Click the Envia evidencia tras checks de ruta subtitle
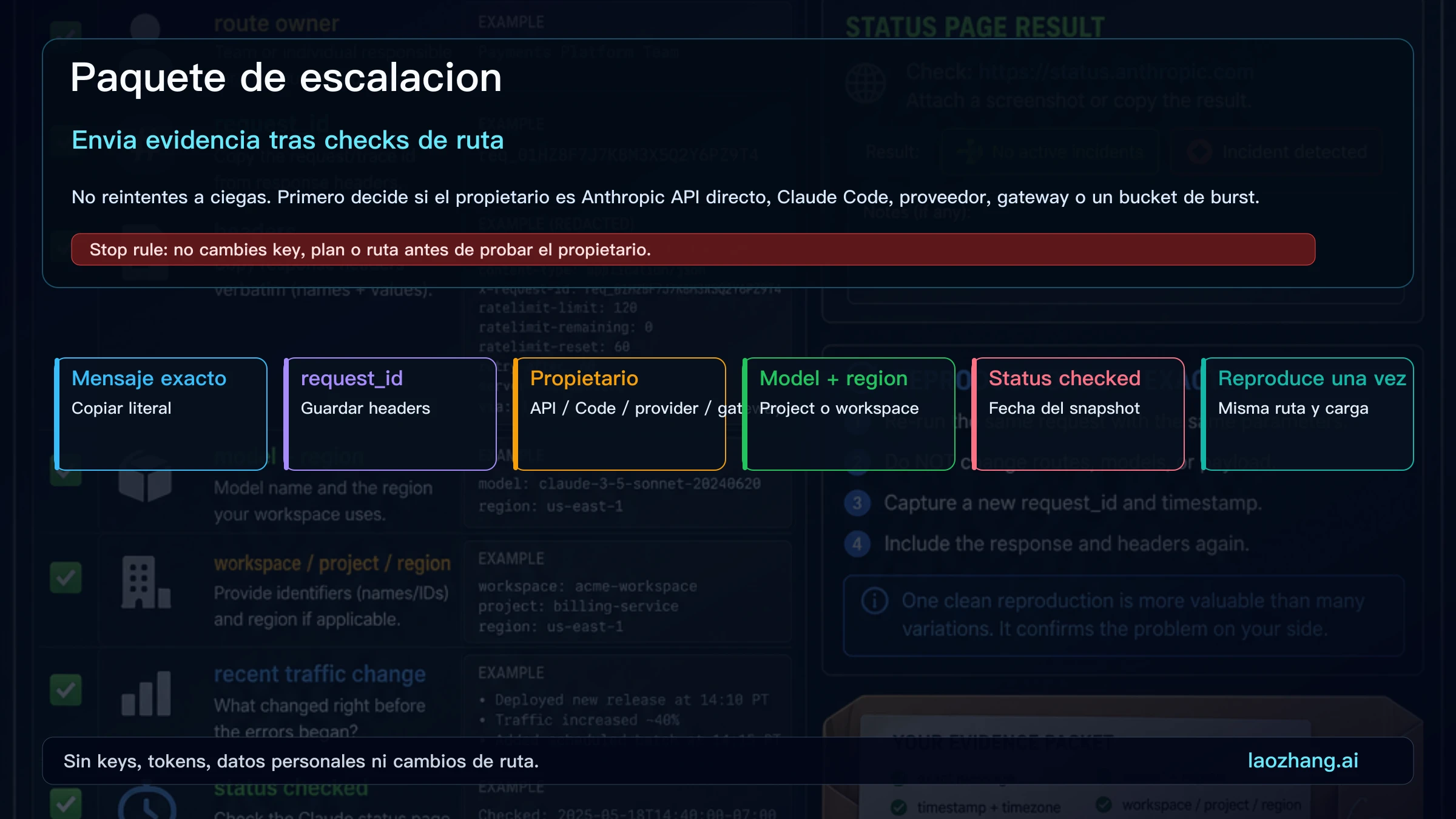 tap(288, 140)
